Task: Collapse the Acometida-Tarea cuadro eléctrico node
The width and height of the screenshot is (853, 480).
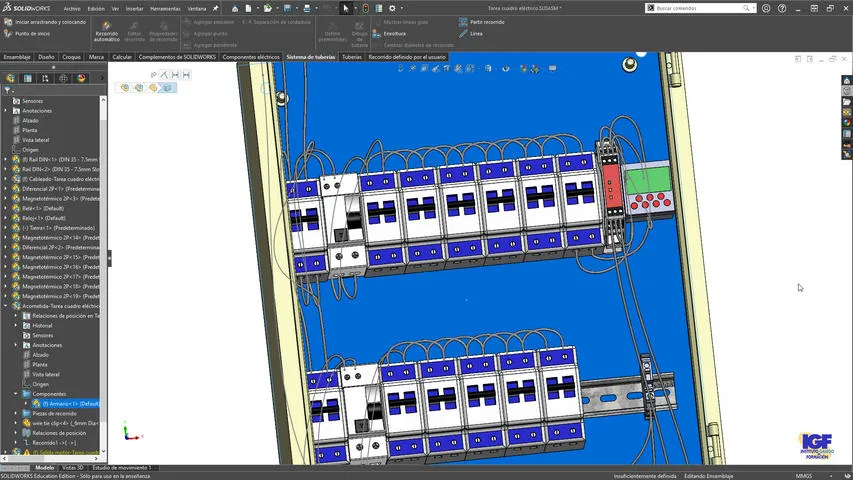Action: pyautogui.click(x=6, y=306)
